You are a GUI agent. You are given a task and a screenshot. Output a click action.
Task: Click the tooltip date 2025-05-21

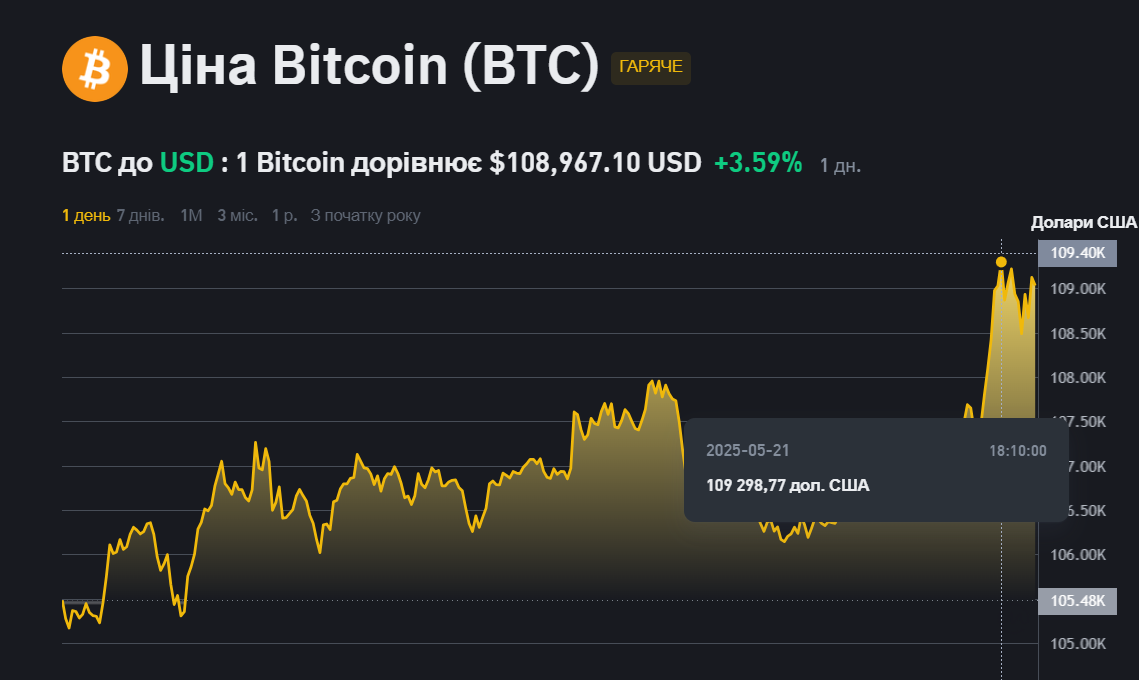740,451
